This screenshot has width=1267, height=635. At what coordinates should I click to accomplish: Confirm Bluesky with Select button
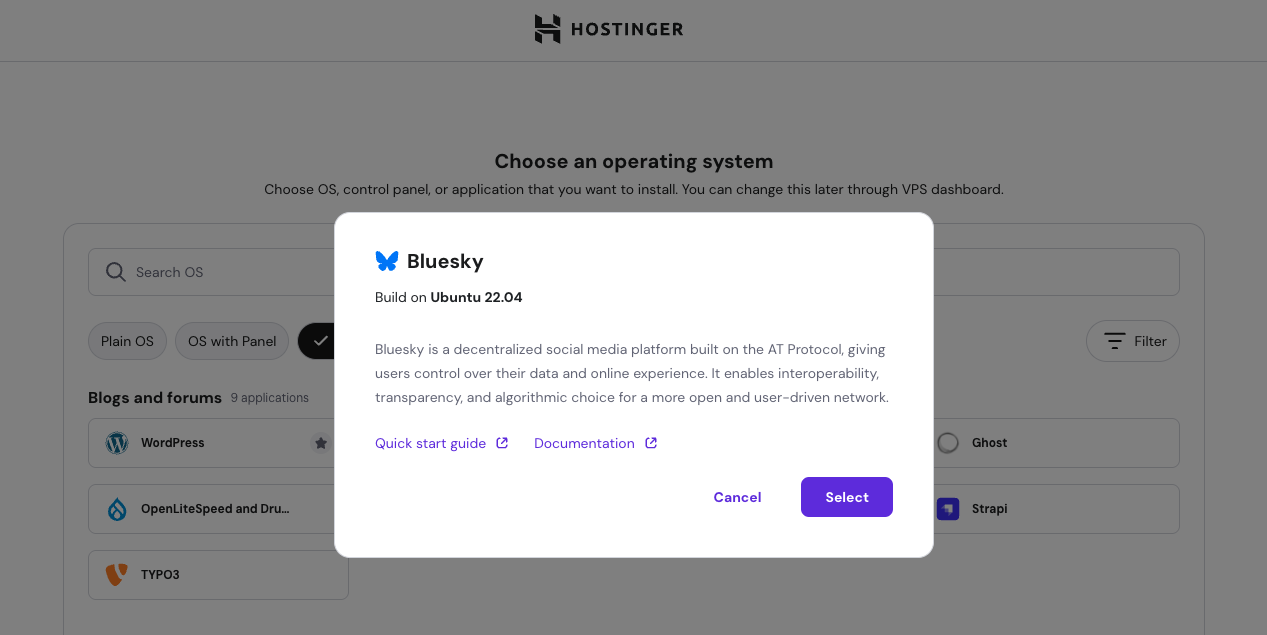(x=847, y=497)
